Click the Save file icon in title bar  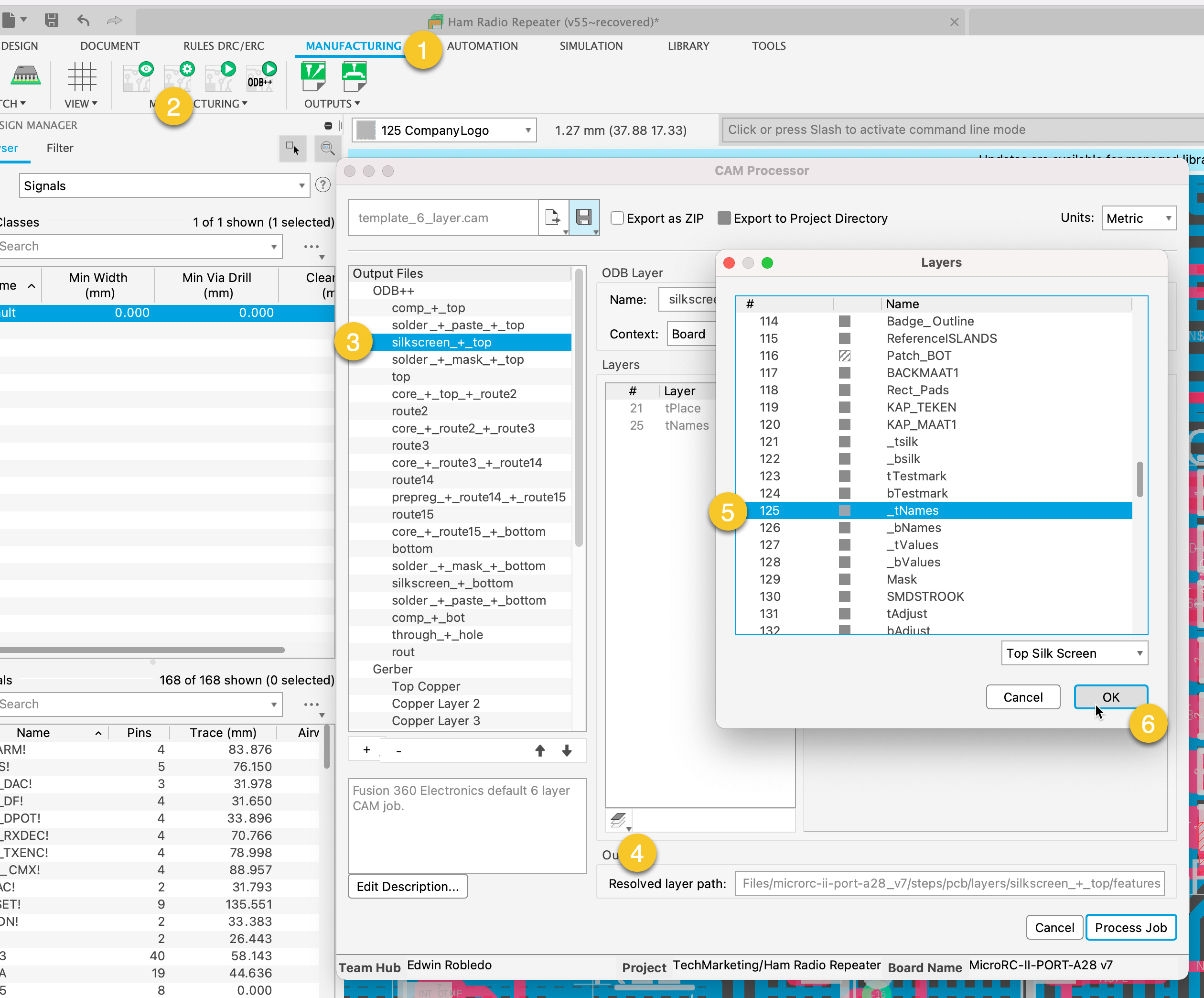pyautogui.click(x=52, y=21)
